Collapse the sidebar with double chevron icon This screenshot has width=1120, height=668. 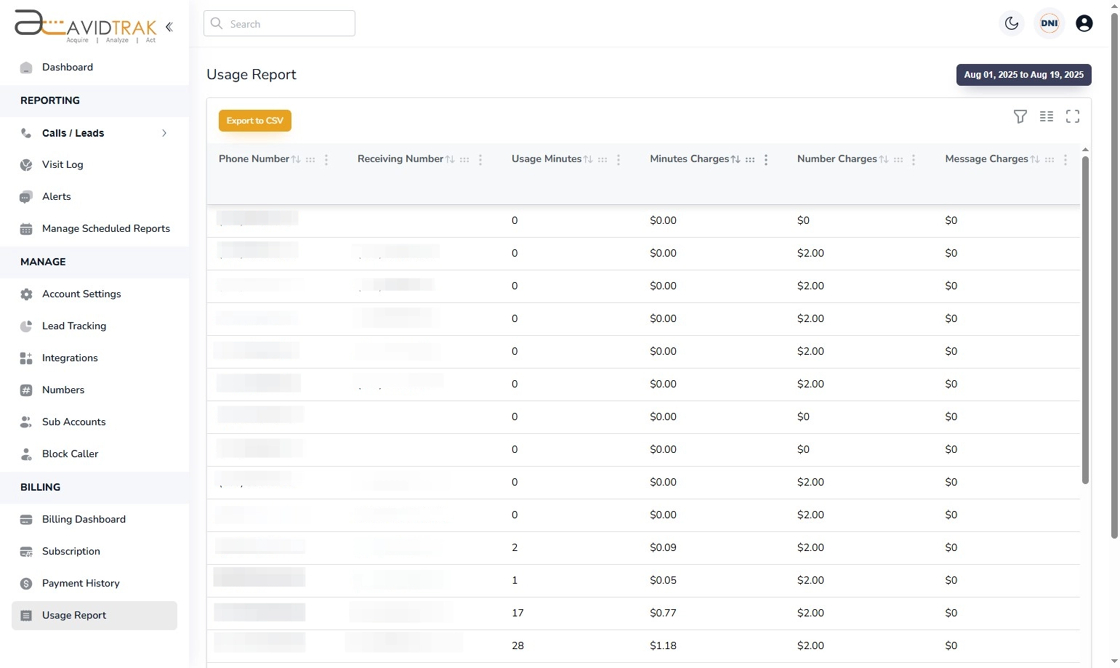click(x=169, y=27)
